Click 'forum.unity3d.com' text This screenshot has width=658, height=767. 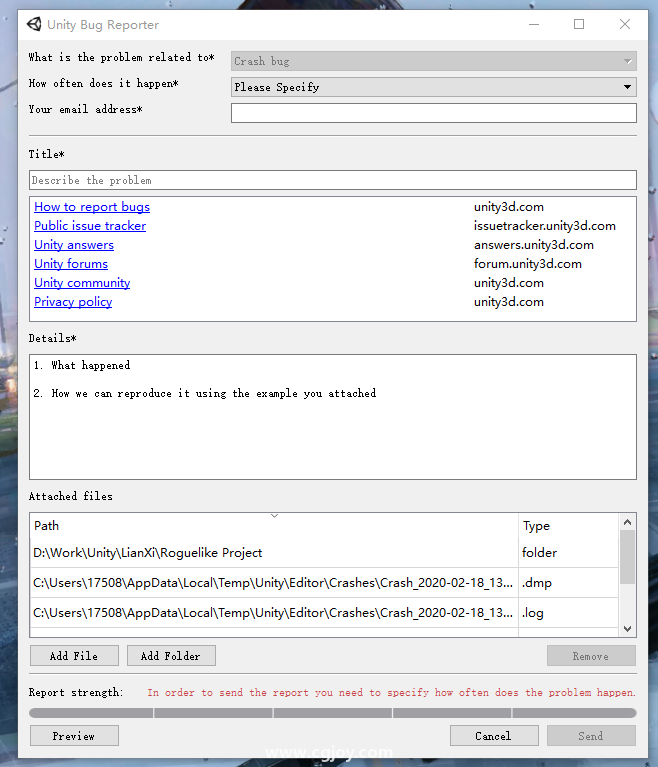point(528,264)
